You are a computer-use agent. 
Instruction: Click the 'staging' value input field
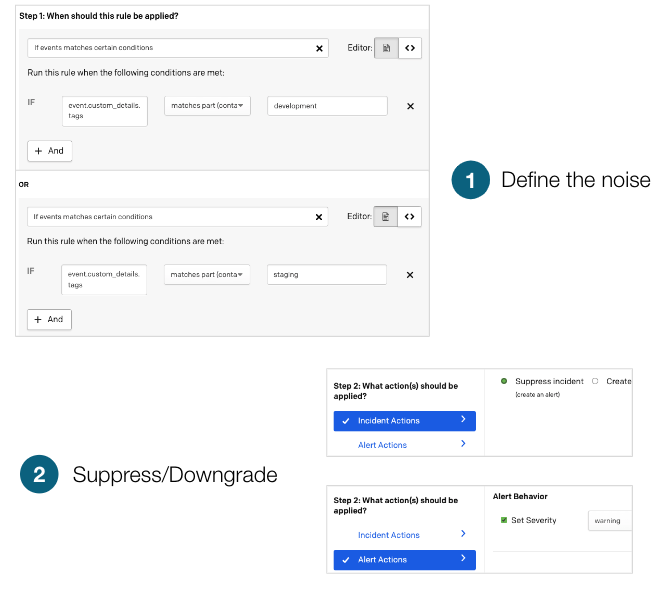pos(327,275)
